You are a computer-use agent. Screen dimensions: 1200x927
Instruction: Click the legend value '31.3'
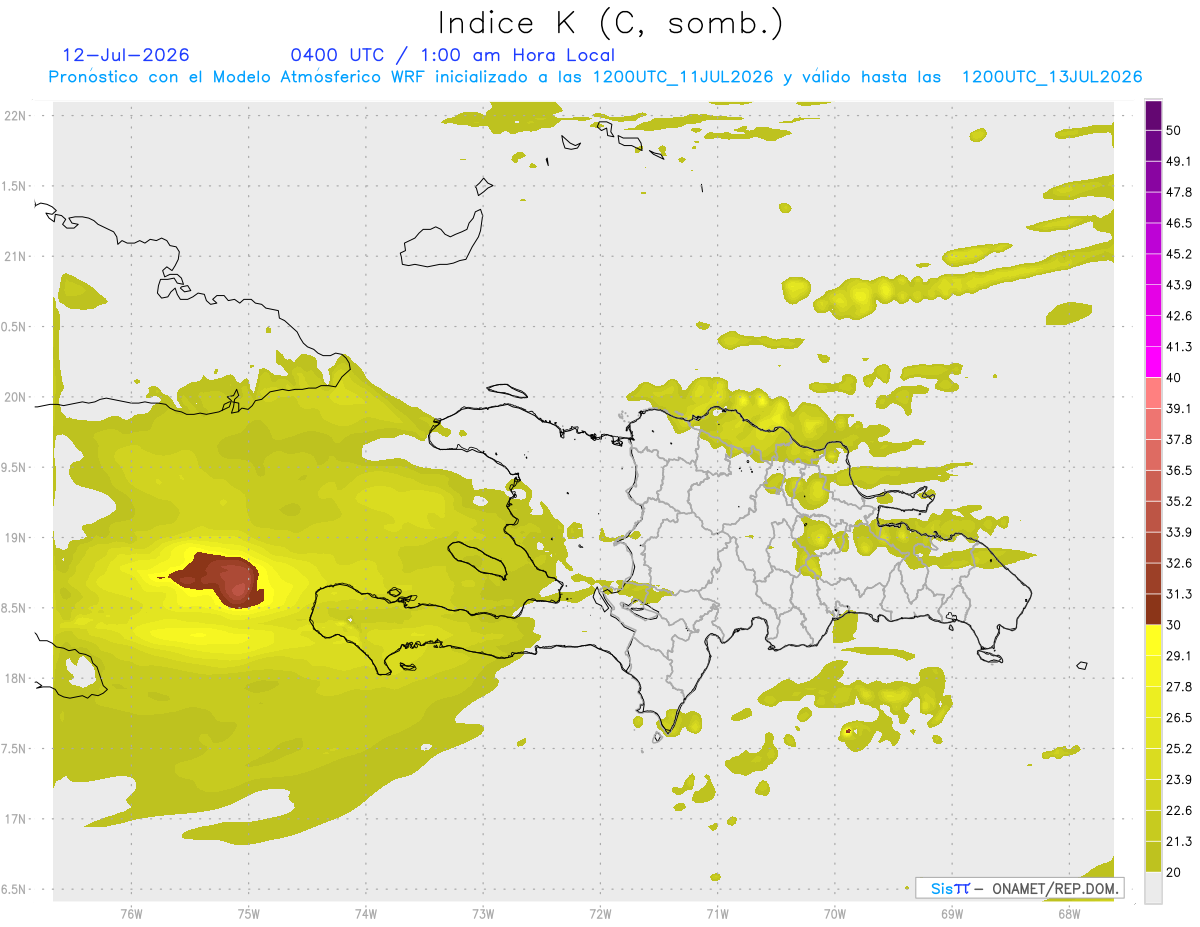(x=1179, y=594)
